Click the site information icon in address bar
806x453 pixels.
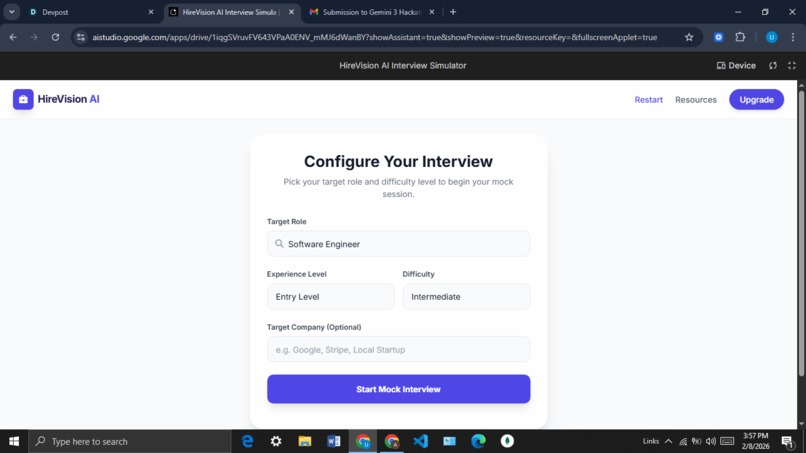(x=81, y=37)
